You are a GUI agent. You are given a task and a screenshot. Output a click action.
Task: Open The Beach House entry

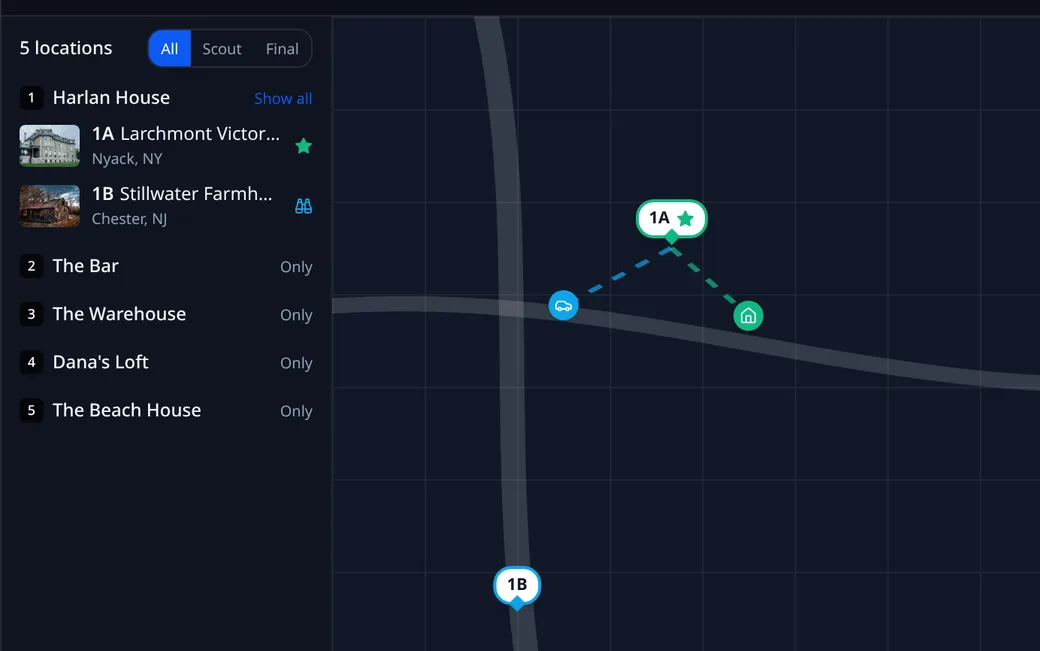click(166, 410)
